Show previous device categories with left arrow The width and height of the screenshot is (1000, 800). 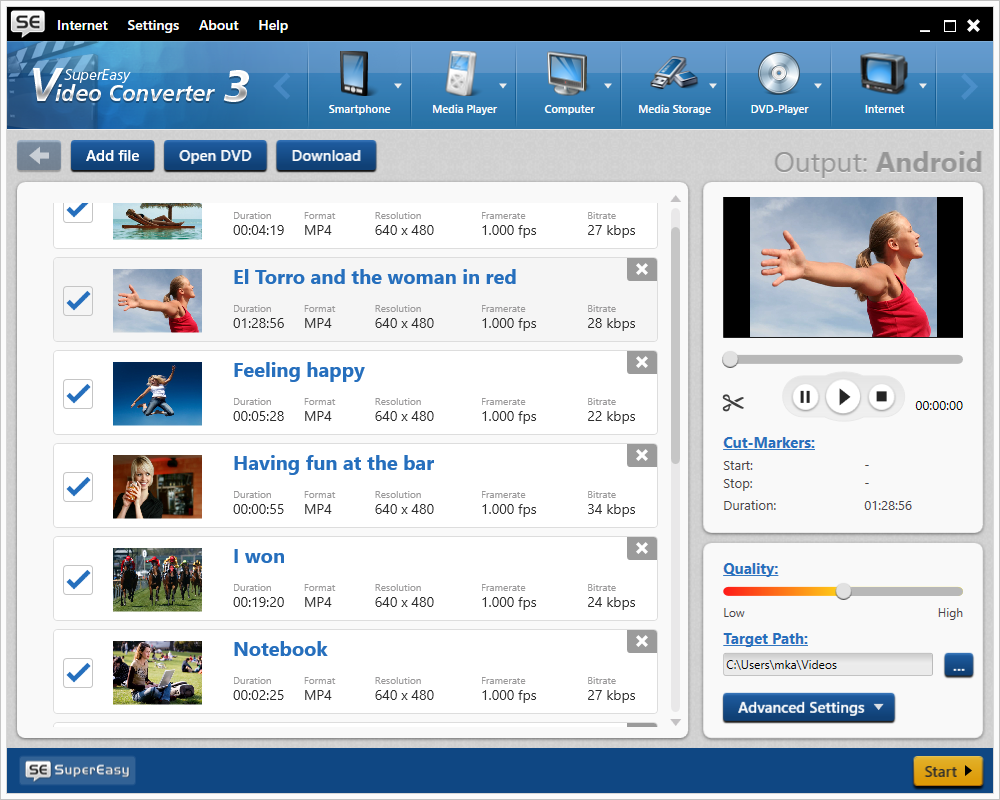283,87
